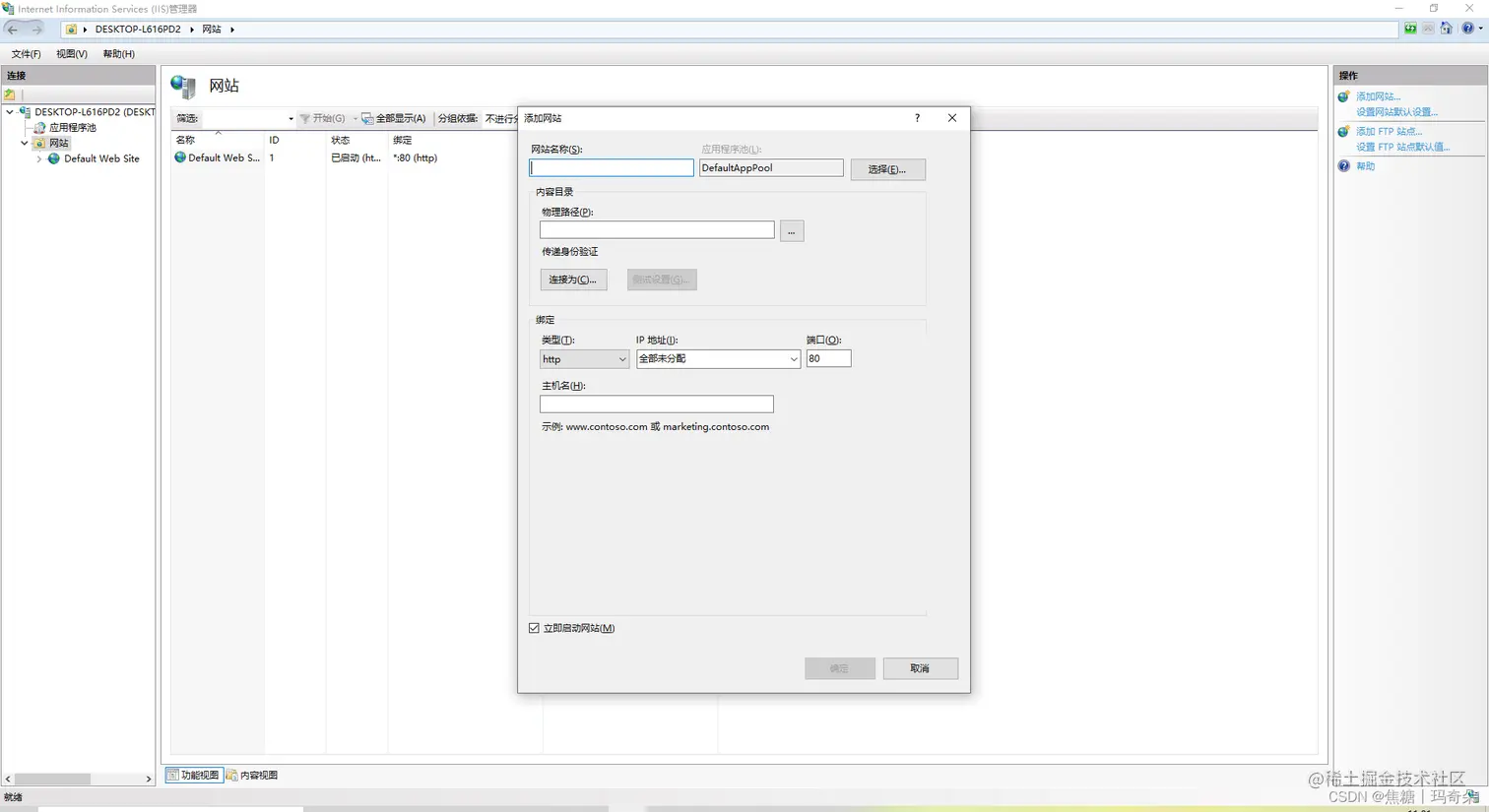Viewport: 1489px width, 812px height.
Task: Click the 连接为(C)... button
Action: click(x=573, y=280)
